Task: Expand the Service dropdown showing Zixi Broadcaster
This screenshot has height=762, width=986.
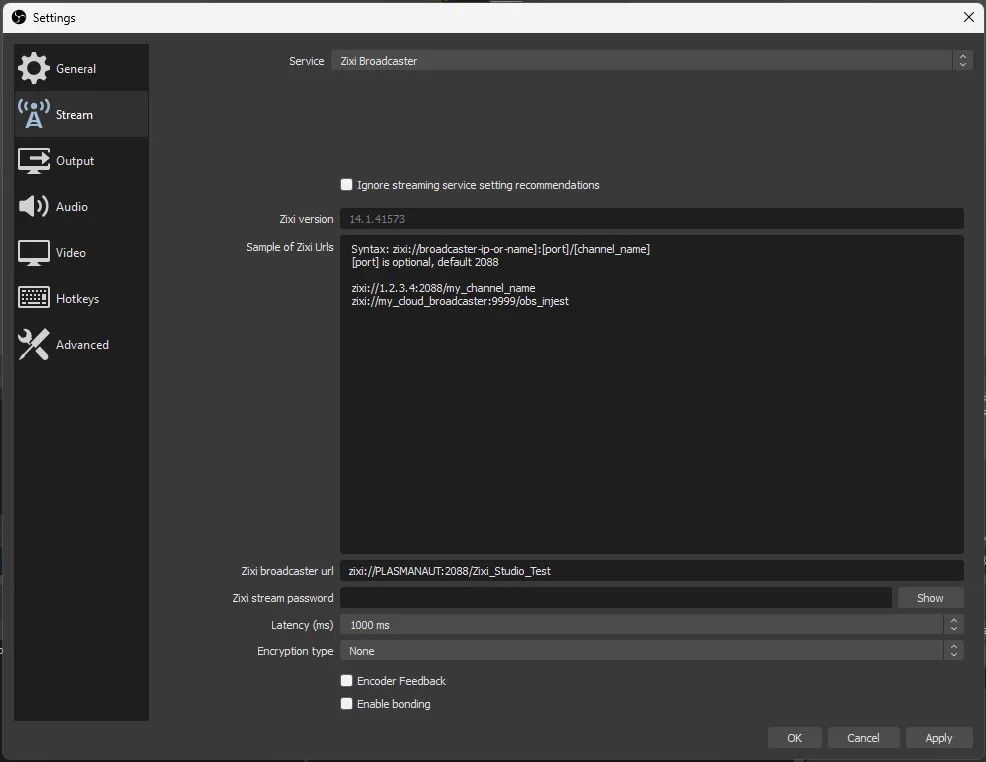Action: pyautogui.click(x=651, y=60)
